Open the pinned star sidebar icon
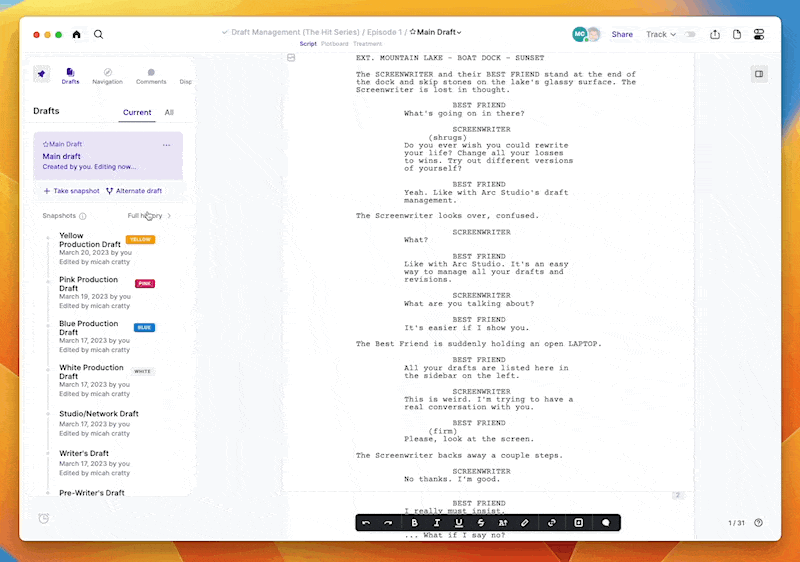Screen dimensions: 800x562 pyautogui.click(x=42, y=74)
